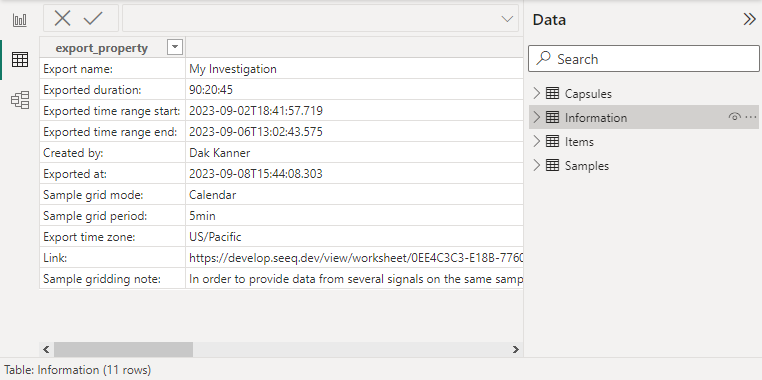
Task: Open the Model view icon
Action: tap(20, 100)
